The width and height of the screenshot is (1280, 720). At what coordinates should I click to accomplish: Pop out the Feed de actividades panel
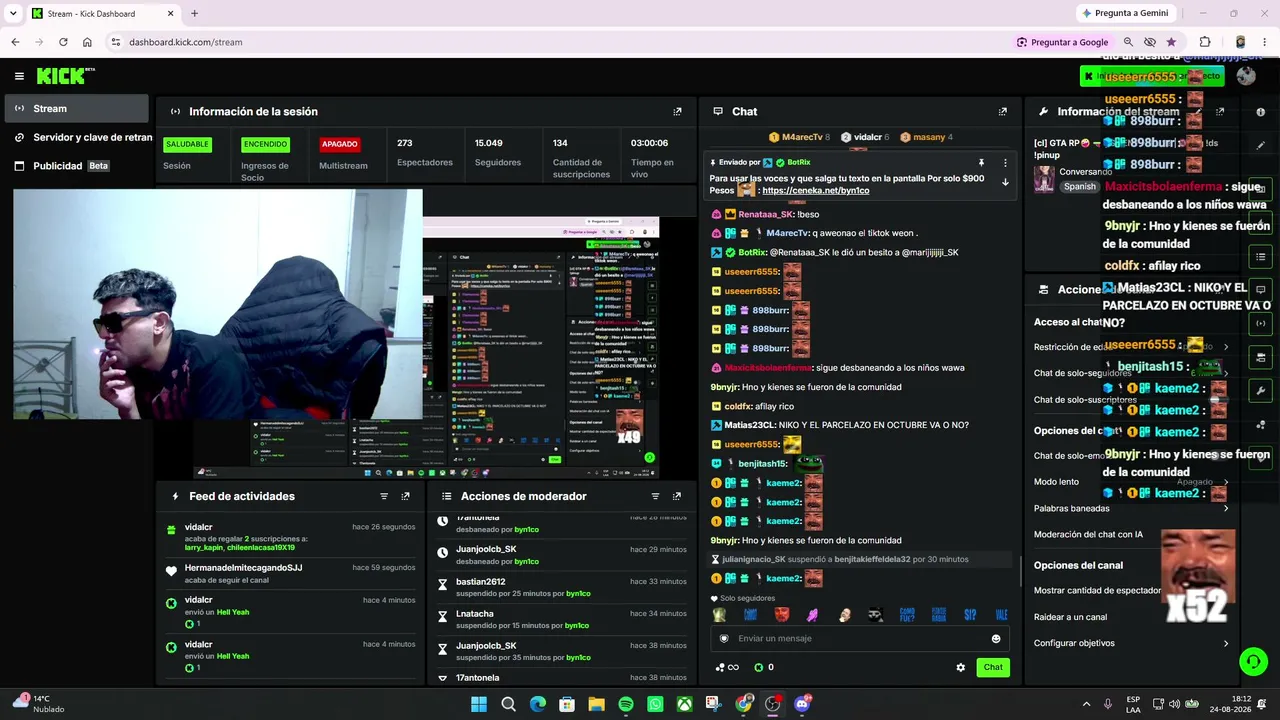click(x=405, y=496)
